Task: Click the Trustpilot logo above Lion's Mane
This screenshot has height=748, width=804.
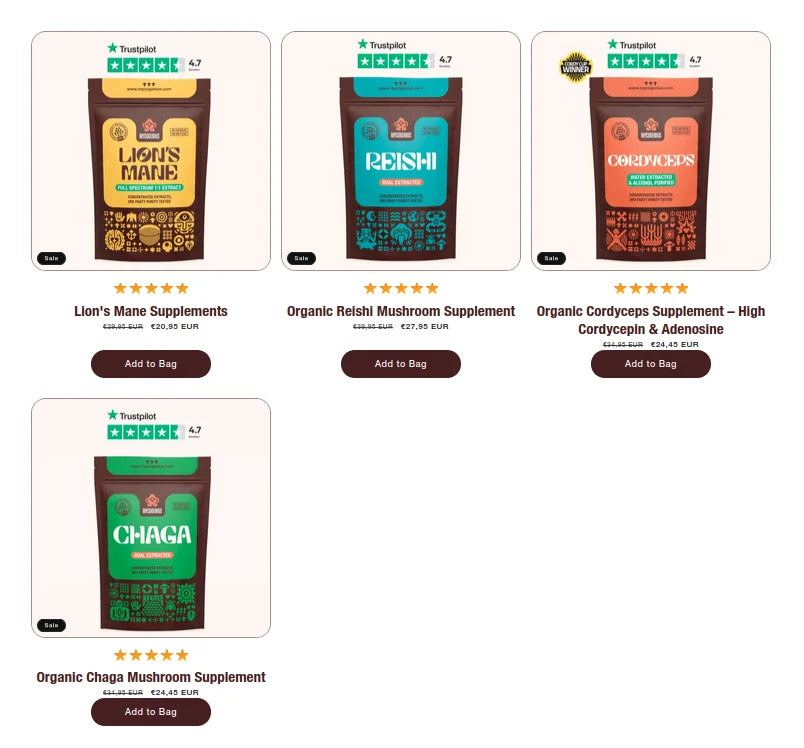Action: 132,49
